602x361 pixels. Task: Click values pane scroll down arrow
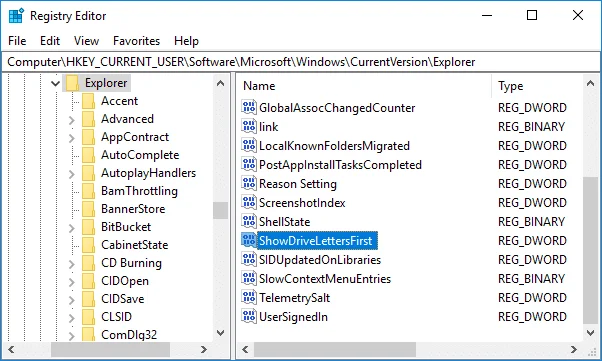point(590,333)
